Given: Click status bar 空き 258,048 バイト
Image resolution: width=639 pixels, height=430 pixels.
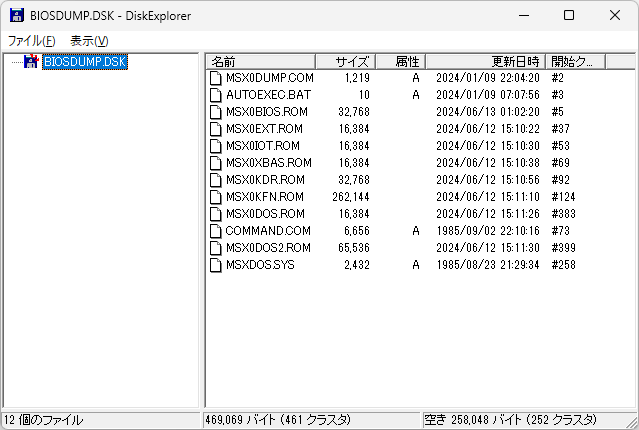Looking at the screenshot, I should pyautogui.click(x=473, y=420).
